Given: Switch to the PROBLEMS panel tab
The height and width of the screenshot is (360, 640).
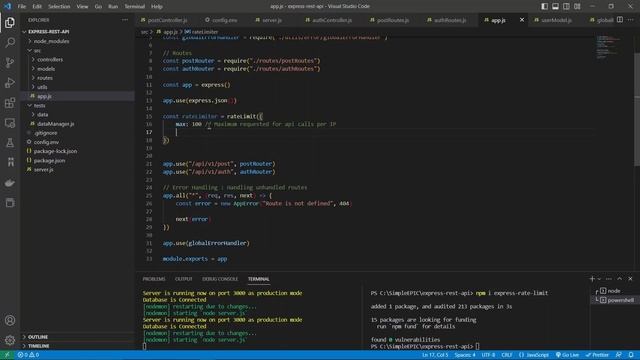Looking at the screenshot, I should [x=154, y=279].
